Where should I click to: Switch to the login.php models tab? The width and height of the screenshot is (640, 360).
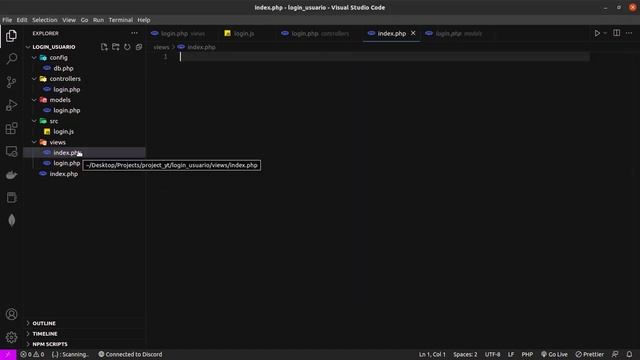pos(458,33)
